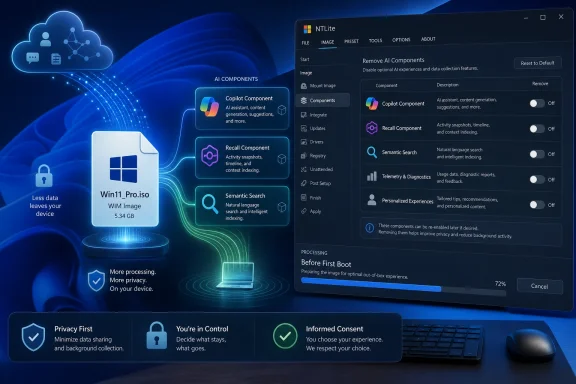Click the Integrate sidebar icon
The width and height of the screenshot is (576, 384).
point(304,115)
